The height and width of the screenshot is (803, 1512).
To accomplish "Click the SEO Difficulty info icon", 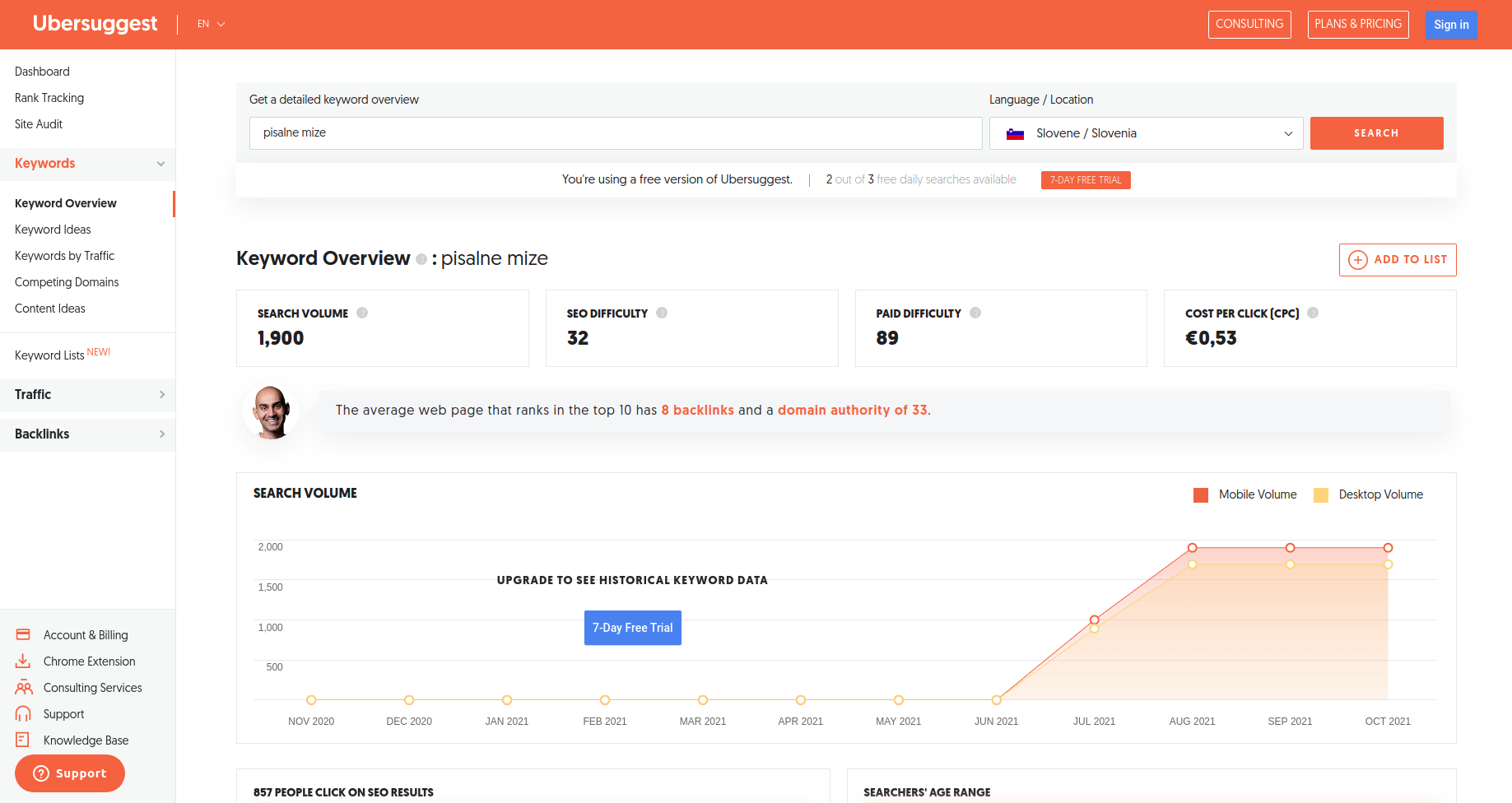I will click(662, 313).
